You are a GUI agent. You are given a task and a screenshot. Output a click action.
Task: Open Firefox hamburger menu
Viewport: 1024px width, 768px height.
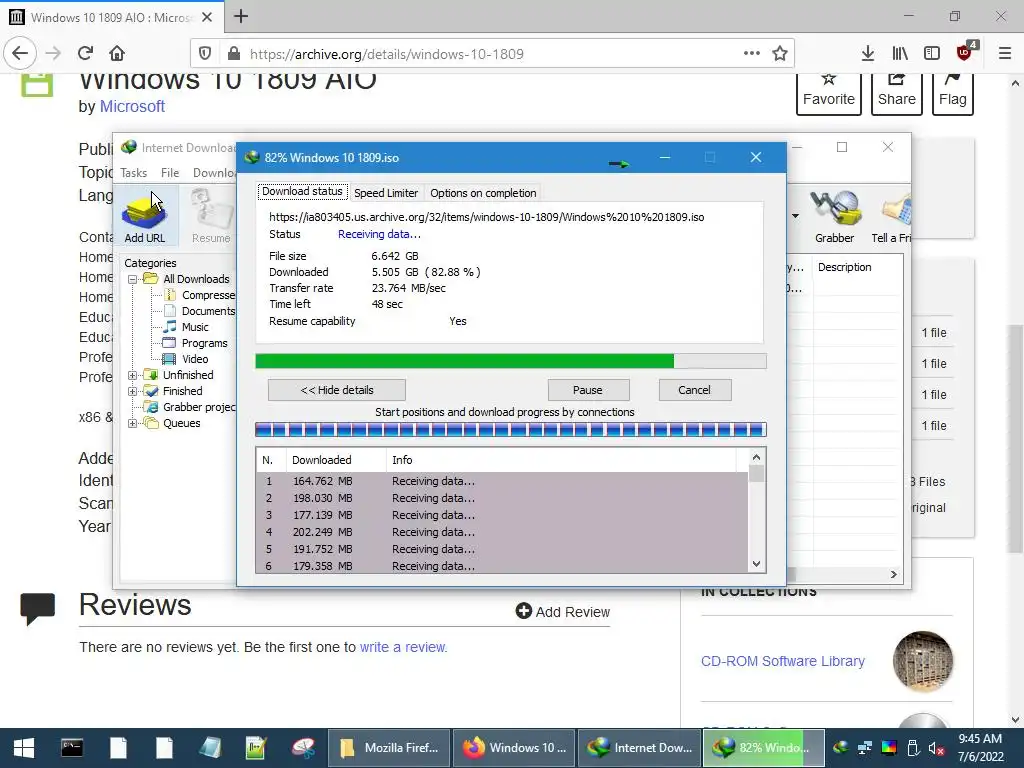click(x=1005, y=54)
